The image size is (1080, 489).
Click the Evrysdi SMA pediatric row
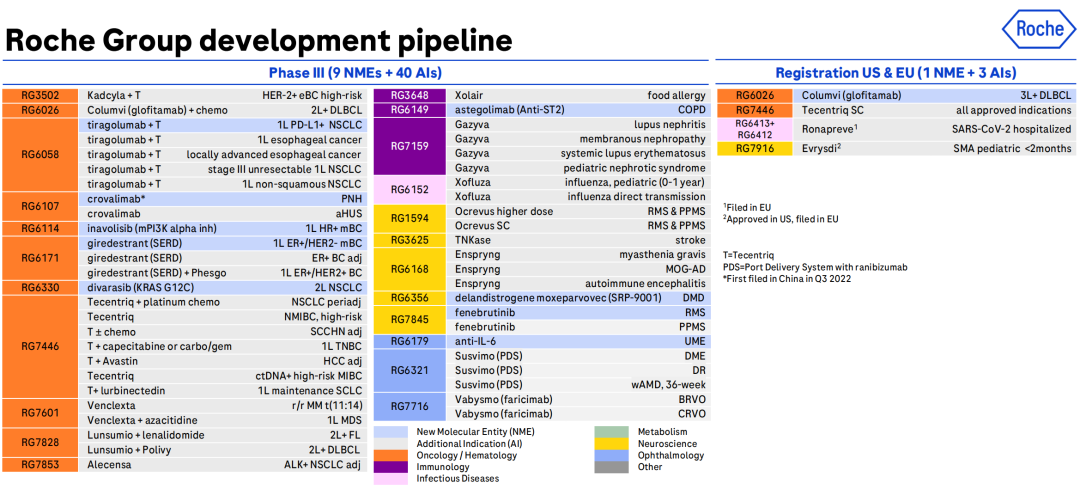pos(936,148)
